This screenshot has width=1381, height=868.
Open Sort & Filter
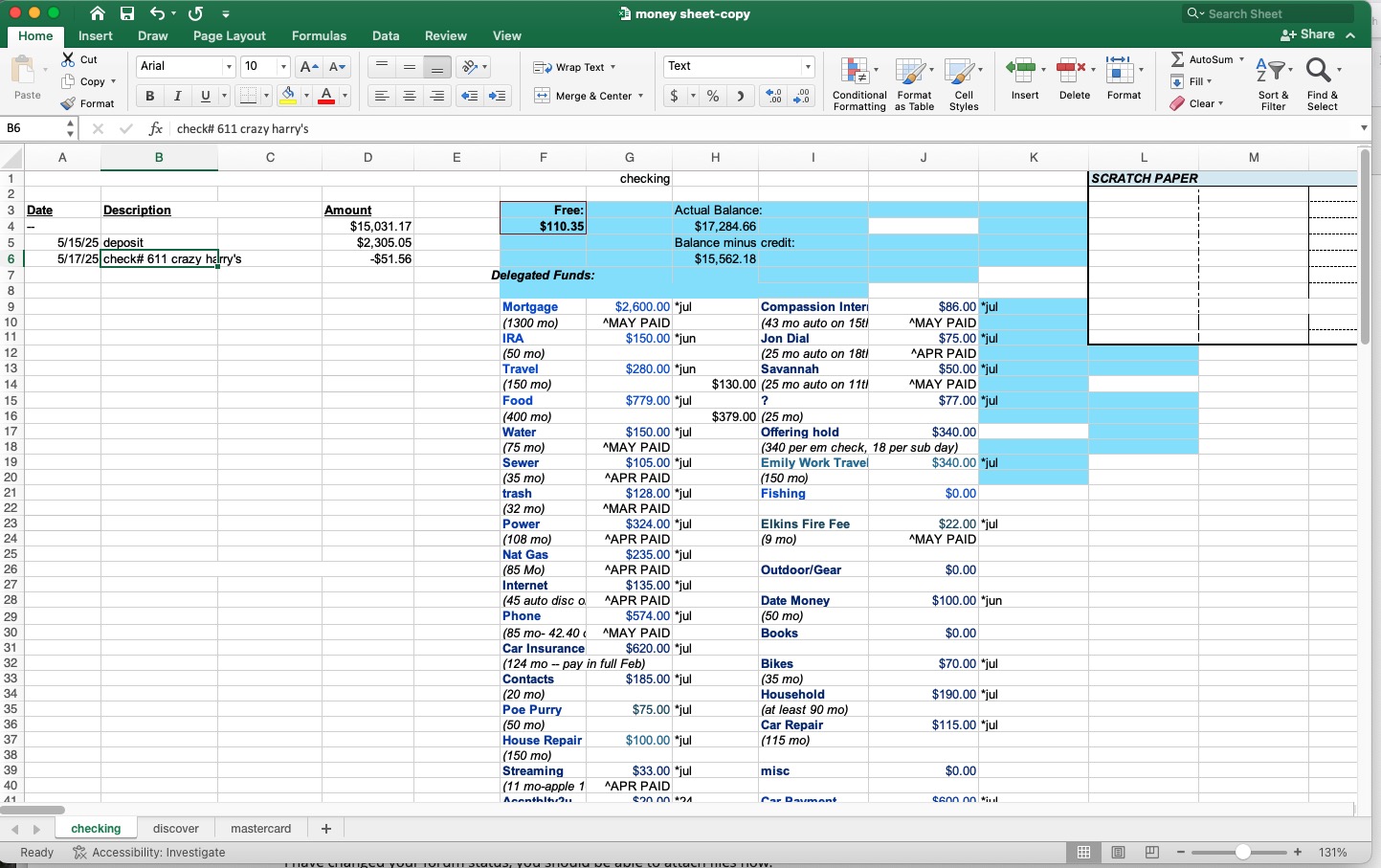(1273, 84)
